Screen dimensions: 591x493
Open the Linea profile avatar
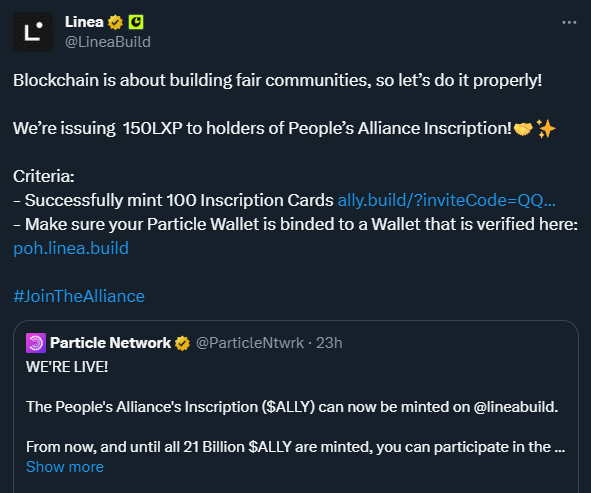[x=33, y=32]
